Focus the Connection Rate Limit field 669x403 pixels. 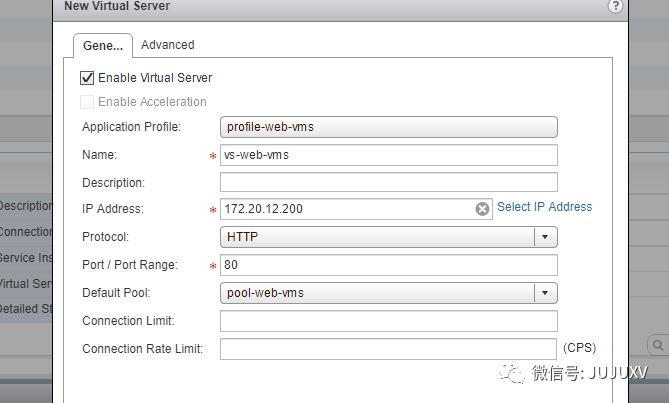coord(388,349)
